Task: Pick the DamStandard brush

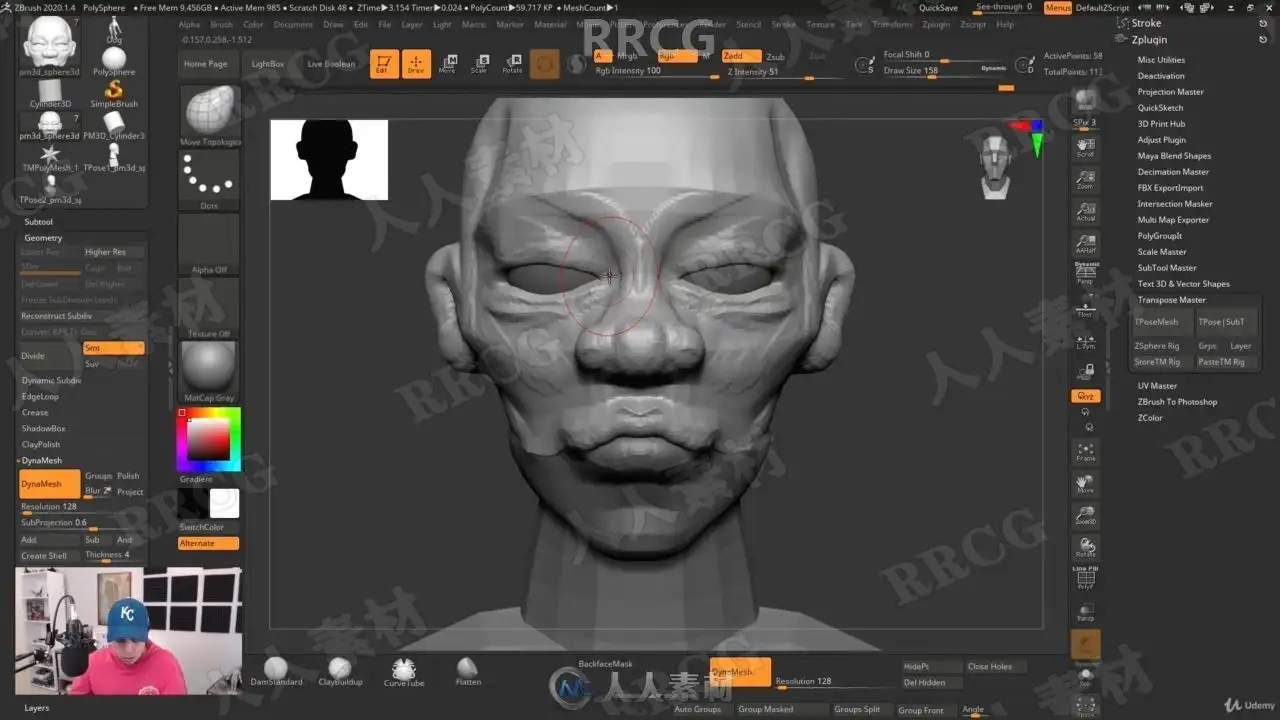Action: pos(276,671)
